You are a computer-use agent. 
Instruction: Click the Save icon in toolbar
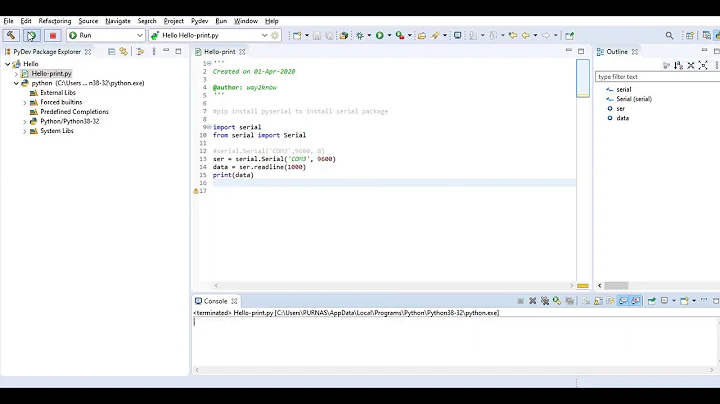click(x=317, y=35)
